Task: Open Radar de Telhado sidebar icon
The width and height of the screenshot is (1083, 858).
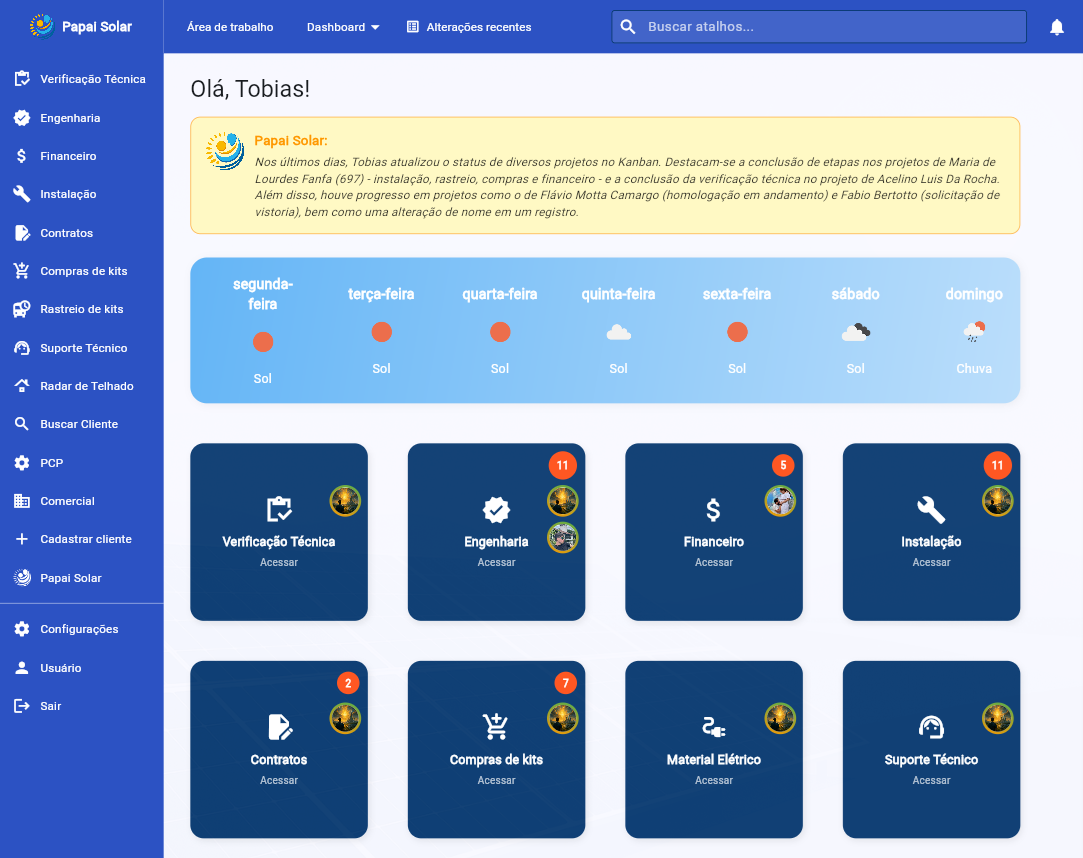Action: click(x=22, y=386)
